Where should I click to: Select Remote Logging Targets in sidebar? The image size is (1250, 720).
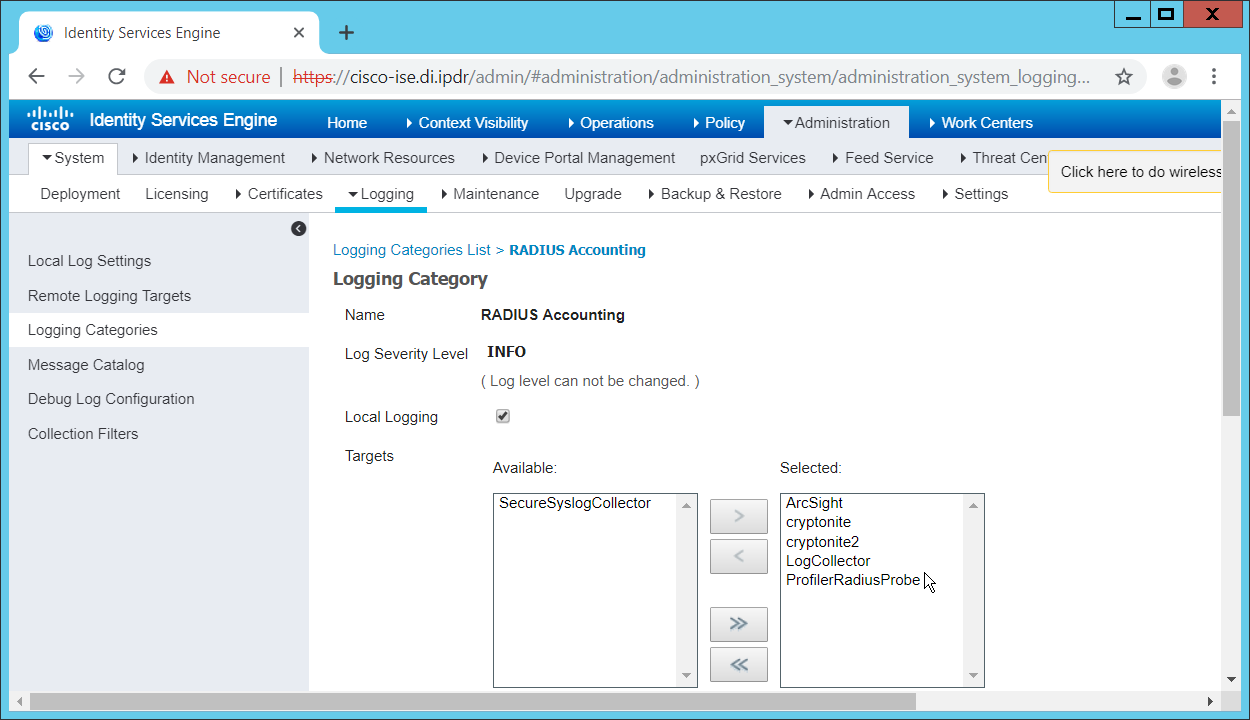109,296
